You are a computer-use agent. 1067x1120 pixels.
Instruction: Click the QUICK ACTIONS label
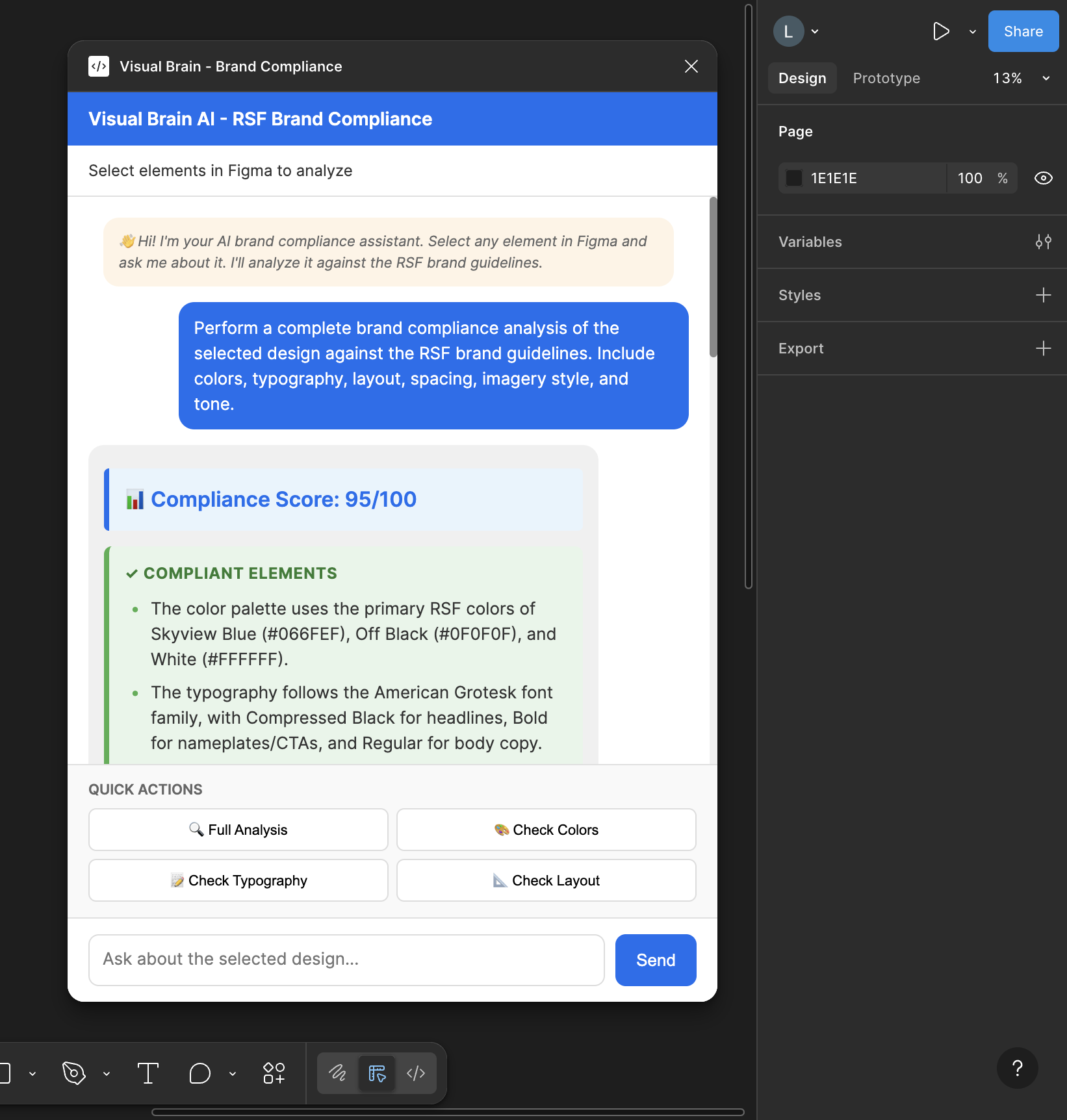click(146, 789)
